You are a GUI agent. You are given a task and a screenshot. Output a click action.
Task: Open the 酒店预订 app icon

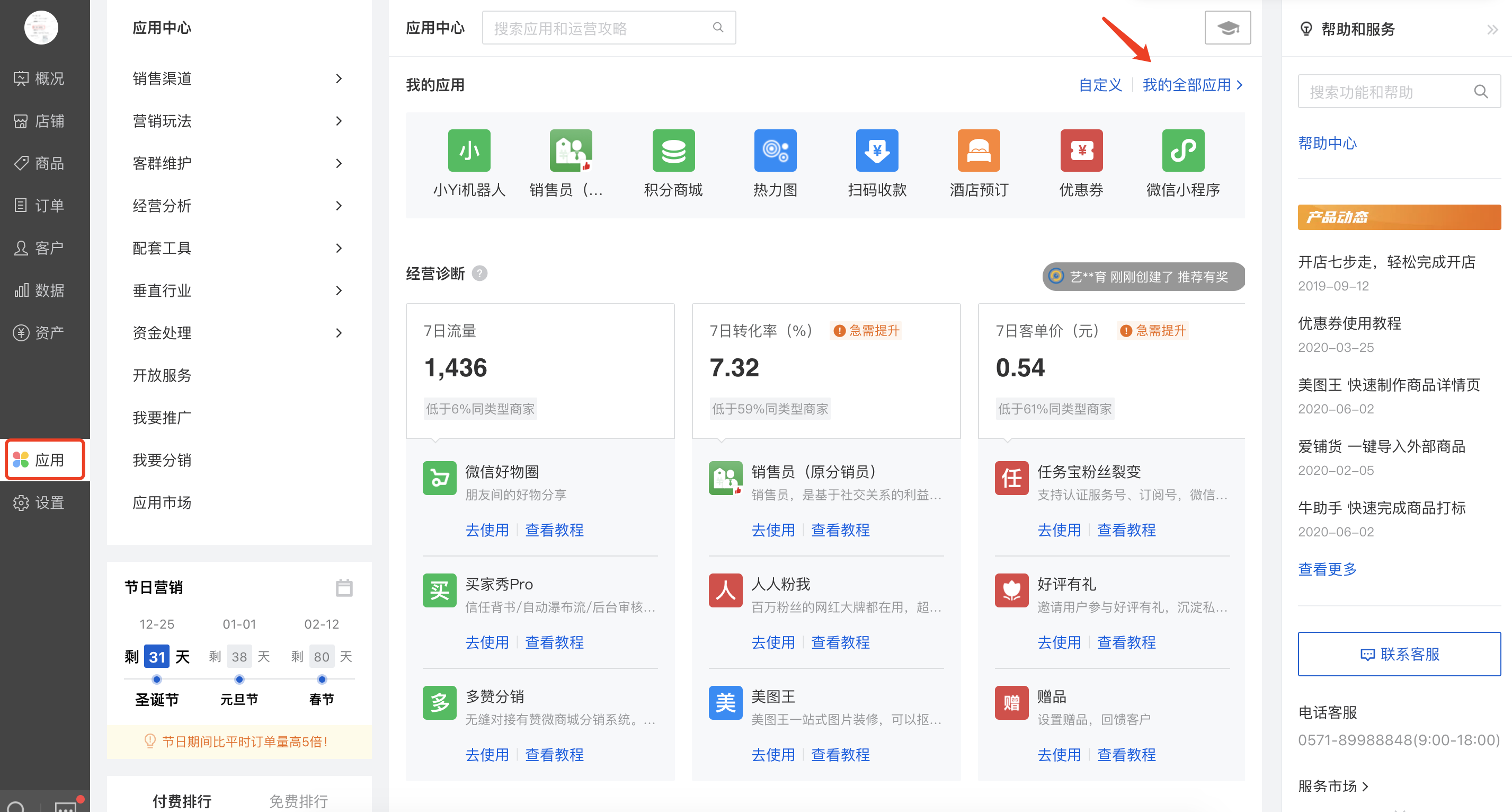[x=979, y=151]
